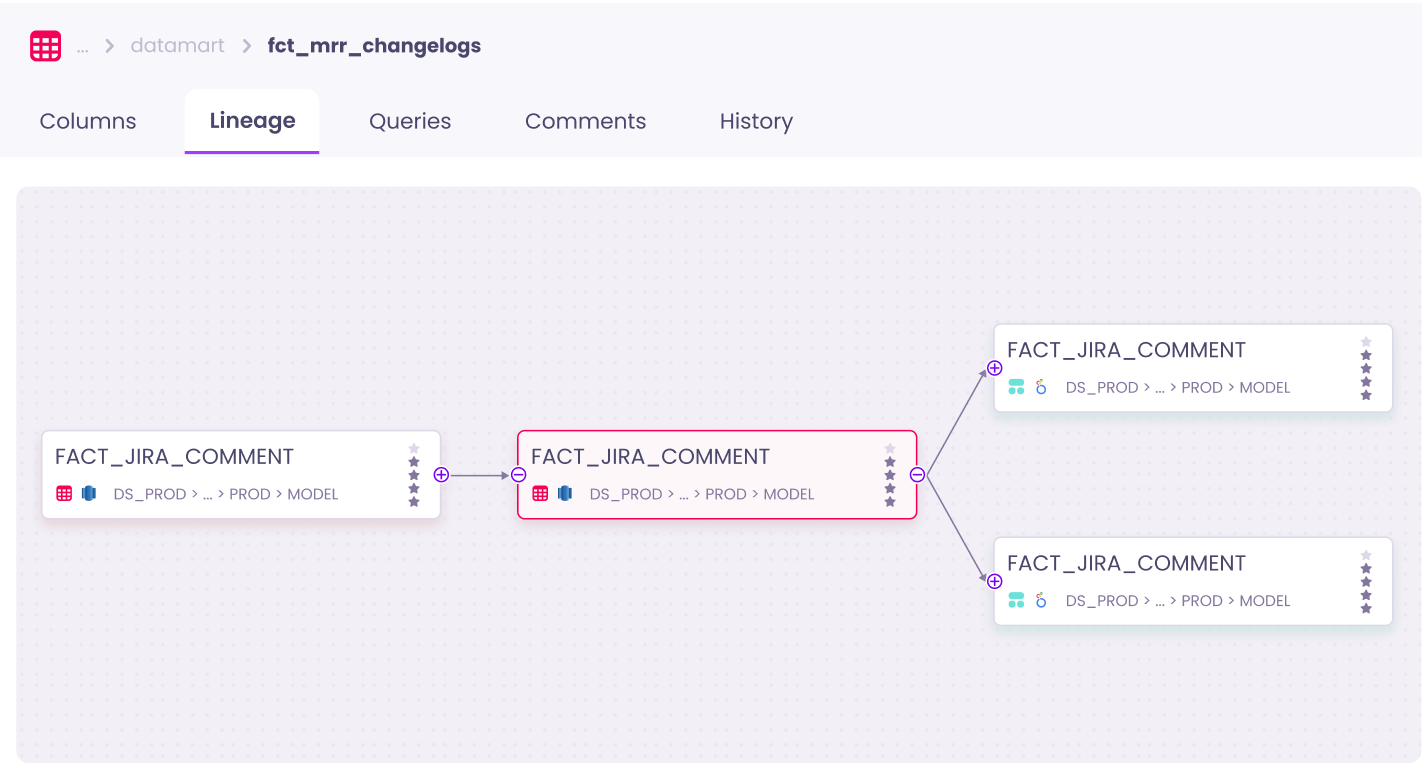Select the lower-right FACT_JIRA_COMMENT node title

(1126, 563)
